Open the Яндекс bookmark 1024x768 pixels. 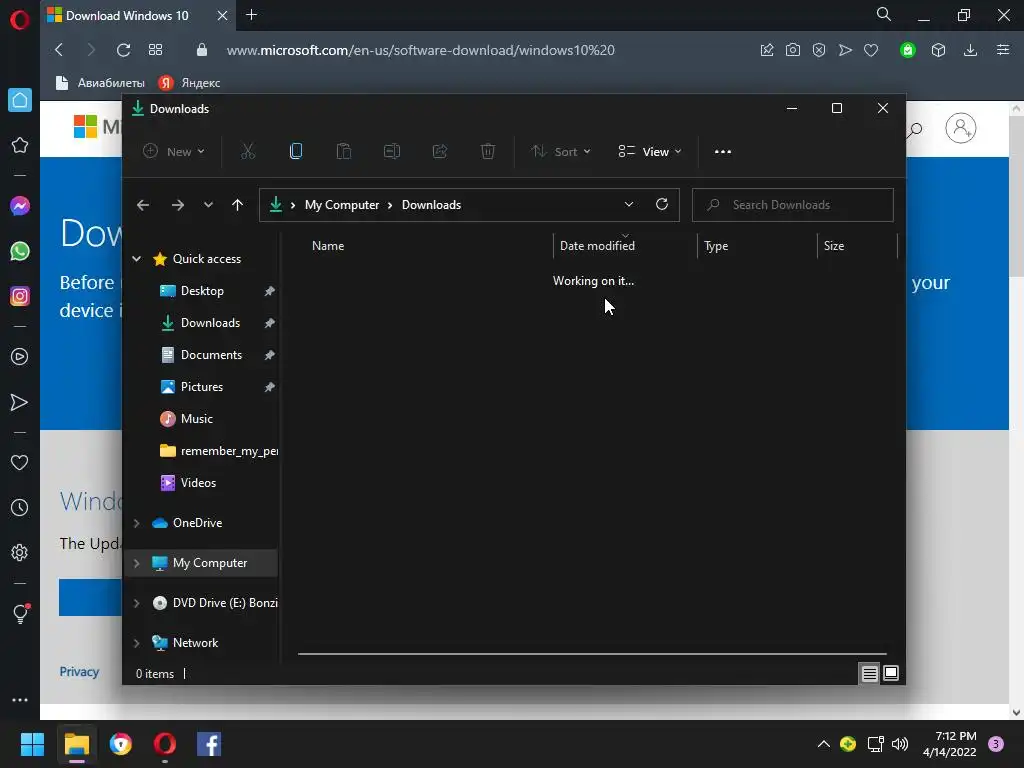(x=189, y=83)
